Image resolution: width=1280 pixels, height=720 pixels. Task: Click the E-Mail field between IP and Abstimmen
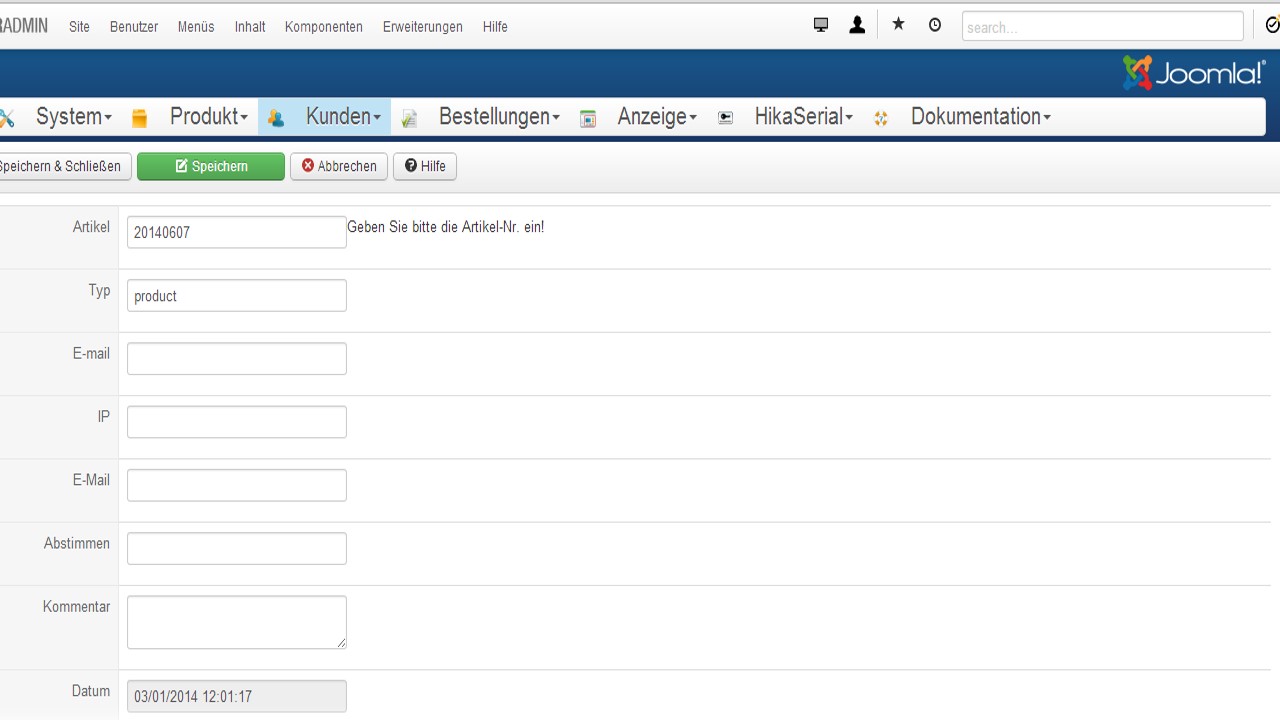pyautogui.click(x=237, y=485)
